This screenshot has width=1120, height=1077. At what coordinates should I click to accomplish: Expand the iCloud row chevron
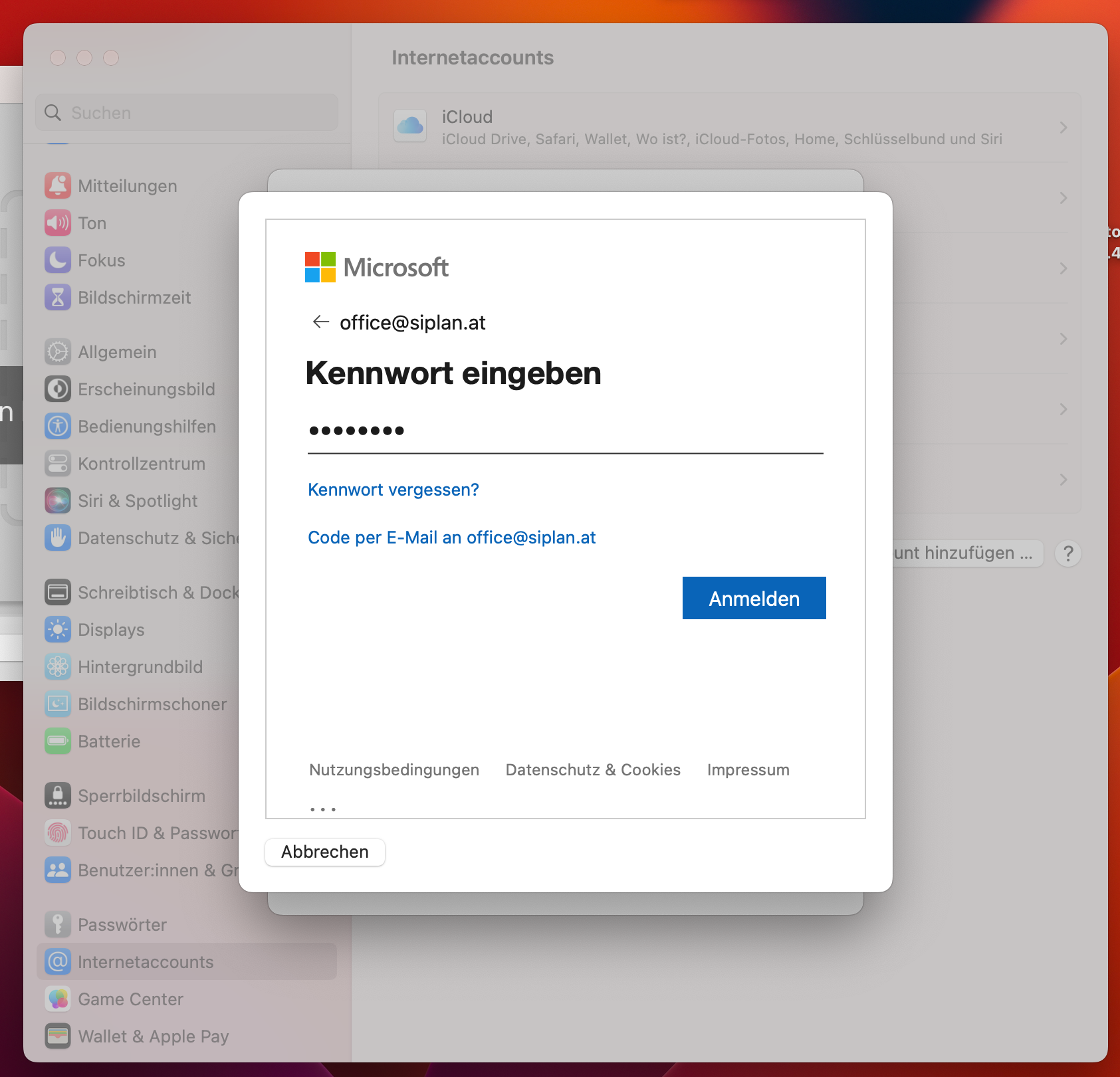click(1064, 128)
